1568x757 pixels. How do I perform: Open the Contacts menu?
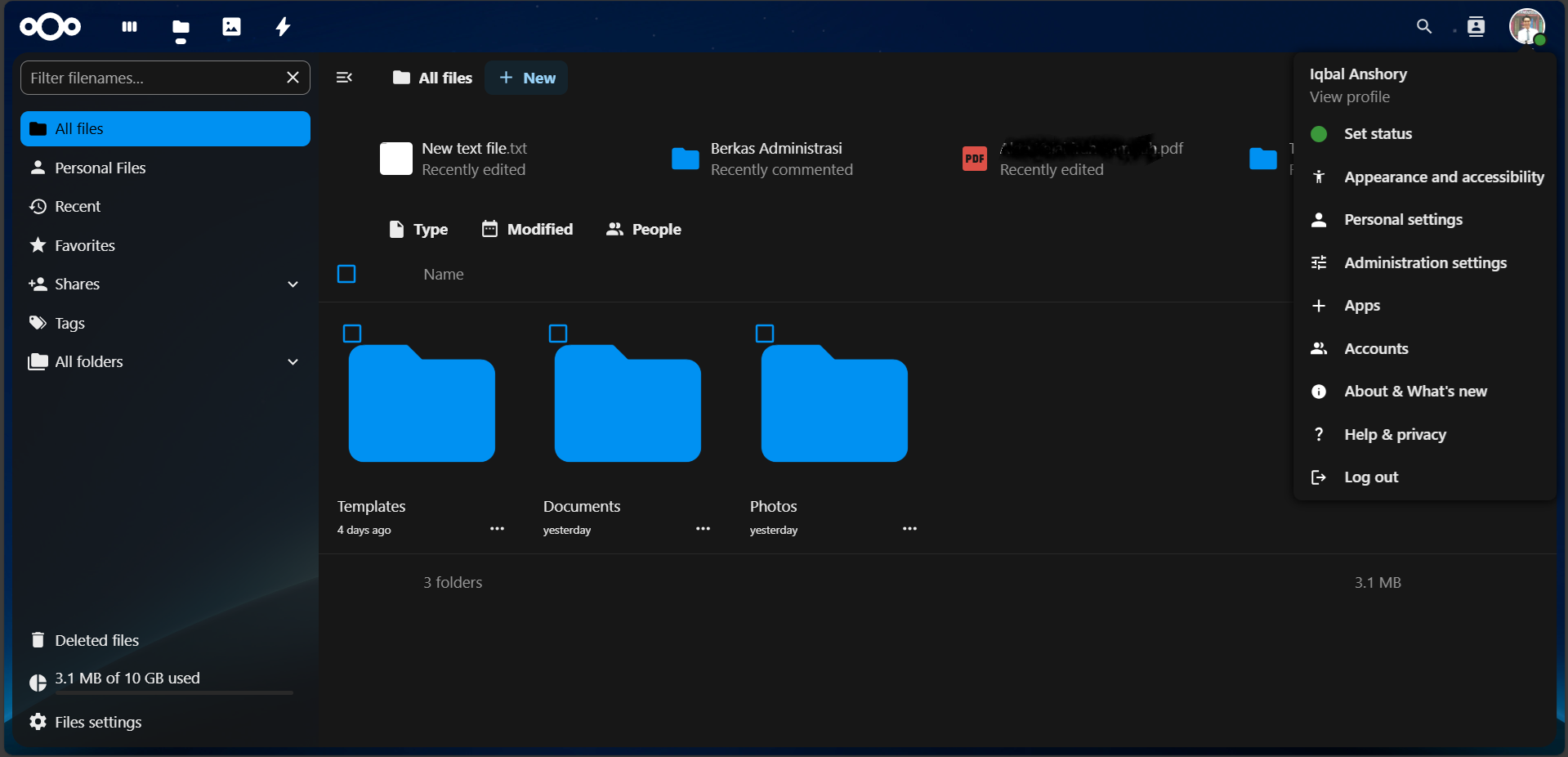tap(1476, 27)
